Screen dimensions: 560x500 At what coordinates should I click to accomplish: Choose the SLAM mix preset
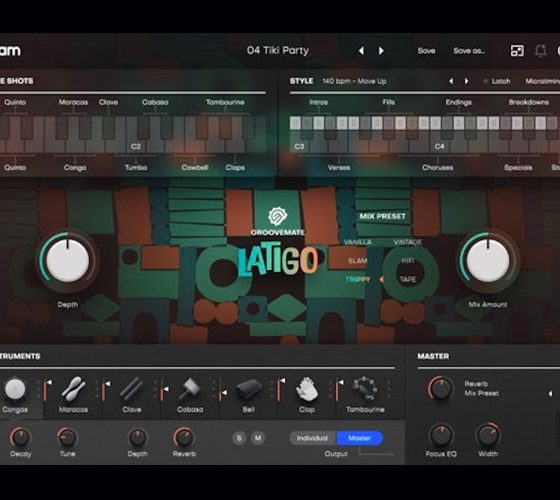click(x=358, y=261)
